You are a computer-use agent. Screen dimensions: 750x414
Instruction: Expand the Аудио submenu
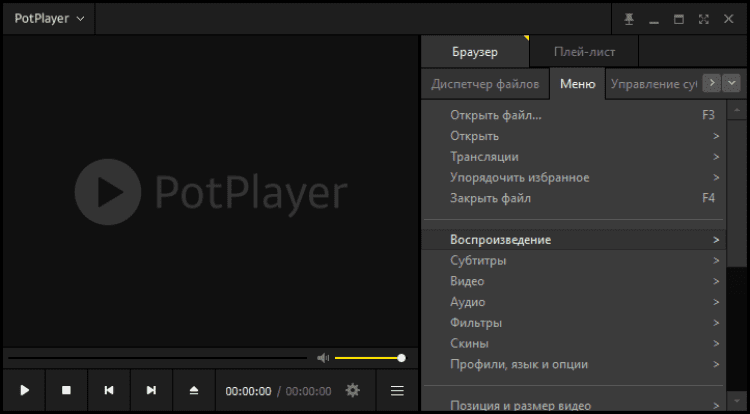tap(573, 302)
